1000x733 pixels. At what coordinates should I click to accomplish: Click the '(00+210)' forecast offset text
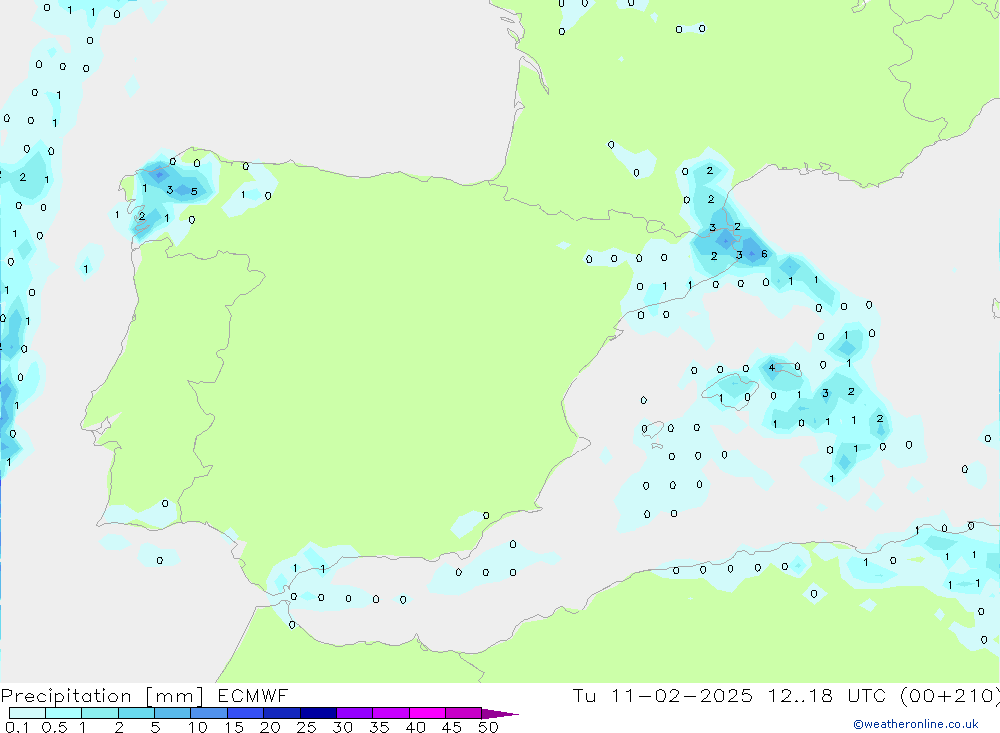pos(950,696)
